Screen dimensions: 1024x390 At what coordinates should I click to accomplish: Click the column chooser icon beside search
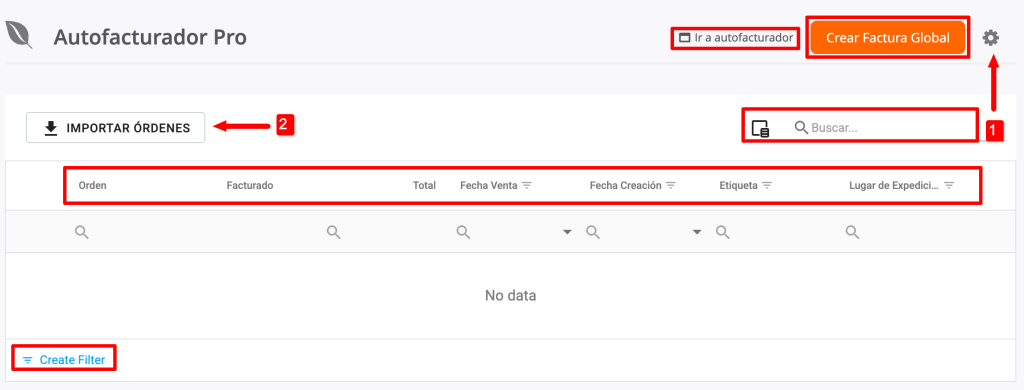tap(760, 128)
